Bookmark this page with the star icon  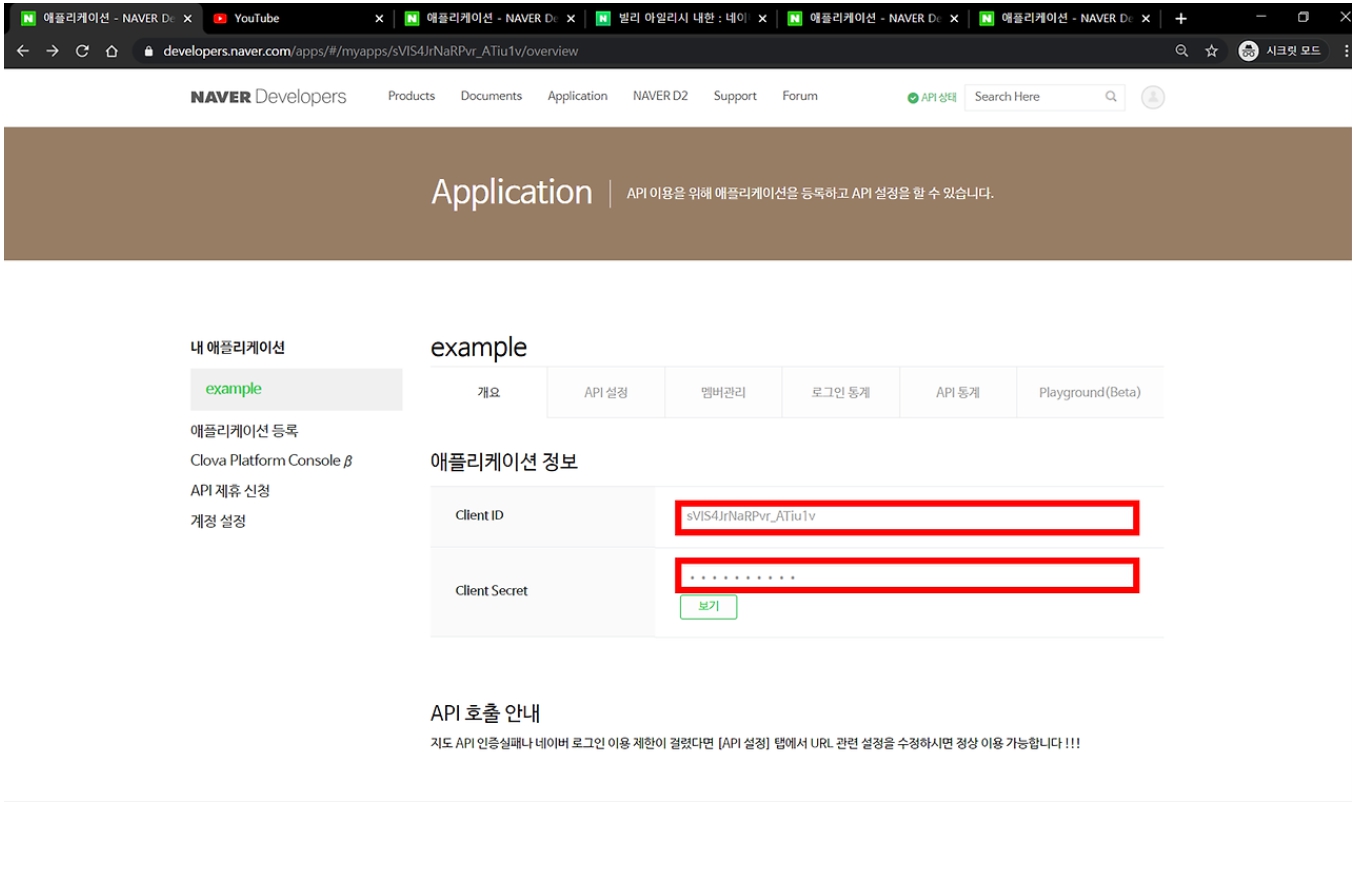pyautogui.click(x=1211, y=51)
